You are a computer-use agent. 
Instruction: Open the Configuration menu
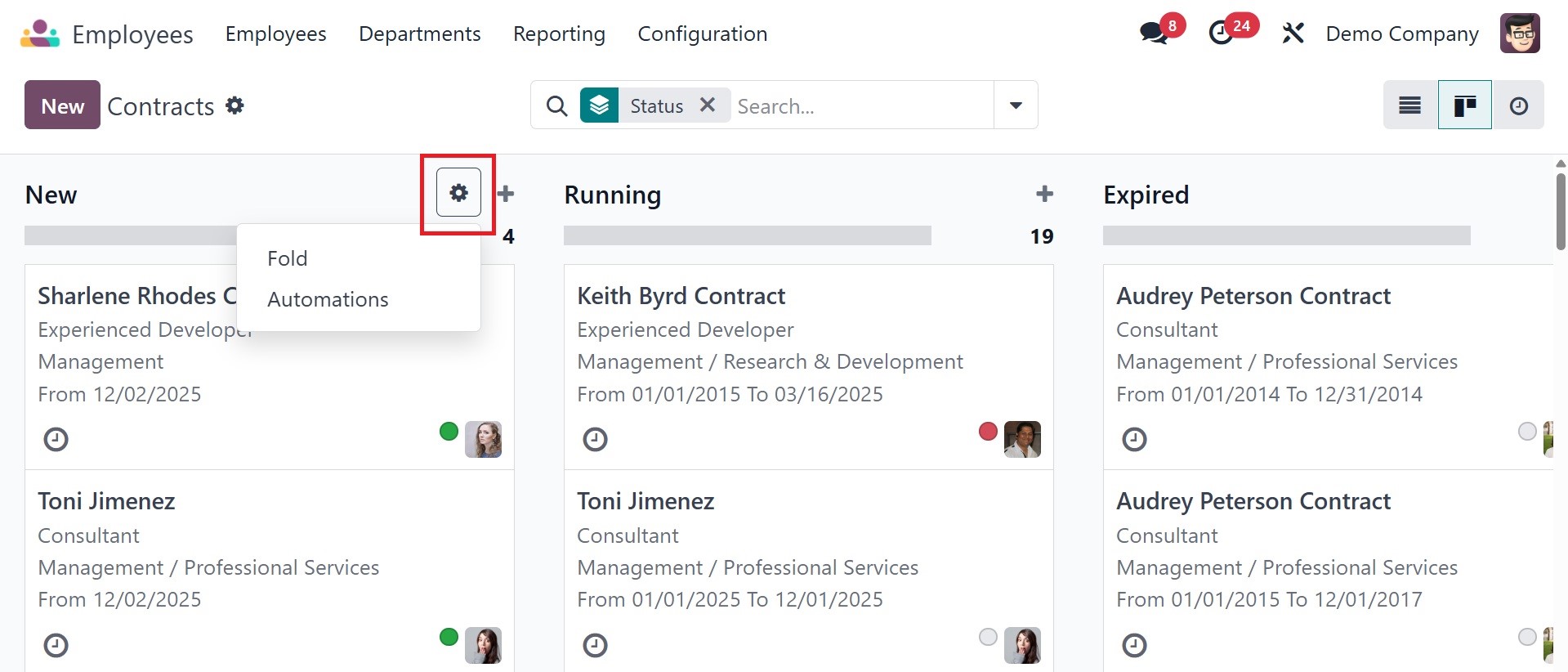pos(702,34)
